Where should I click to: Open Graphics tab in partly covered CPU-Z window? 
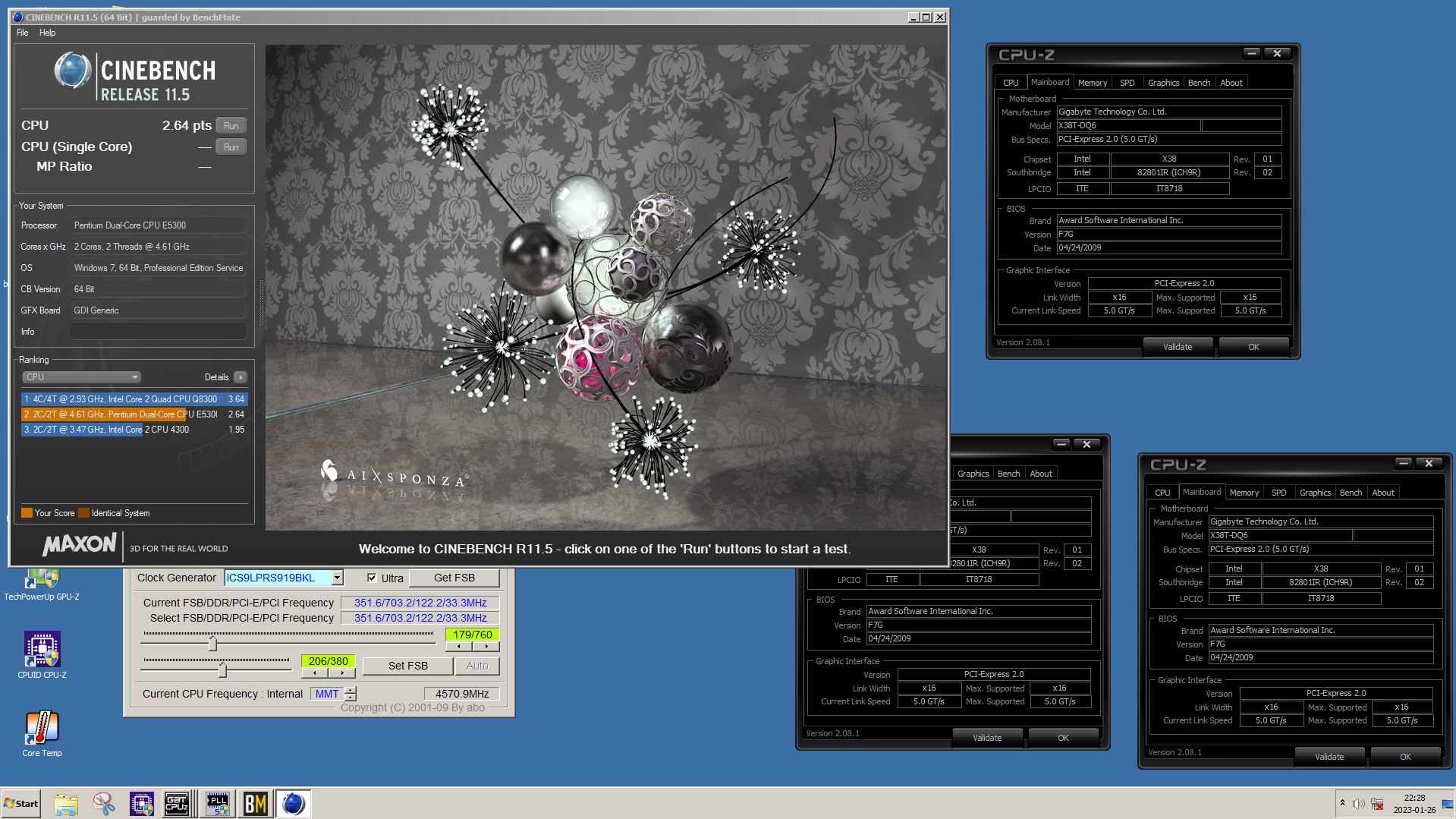tap(973, 474)
